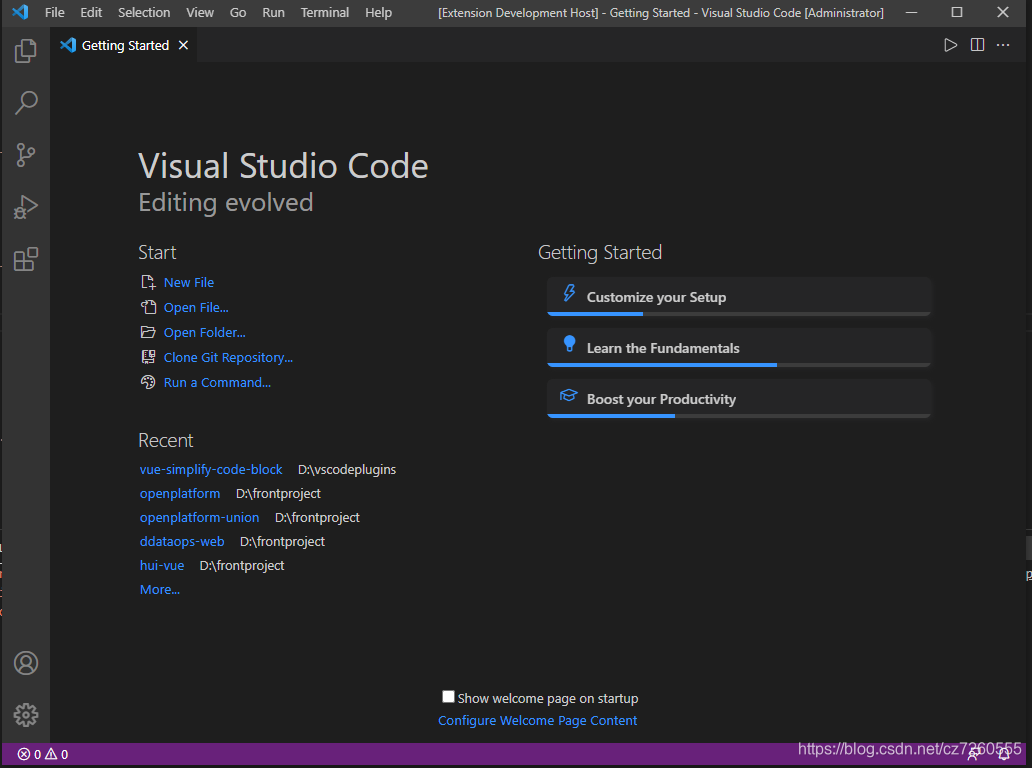Image resolution: width=1032 pixels, height=768 pixels.
Task: Open the Source Control view
Action: click(26, 155)
